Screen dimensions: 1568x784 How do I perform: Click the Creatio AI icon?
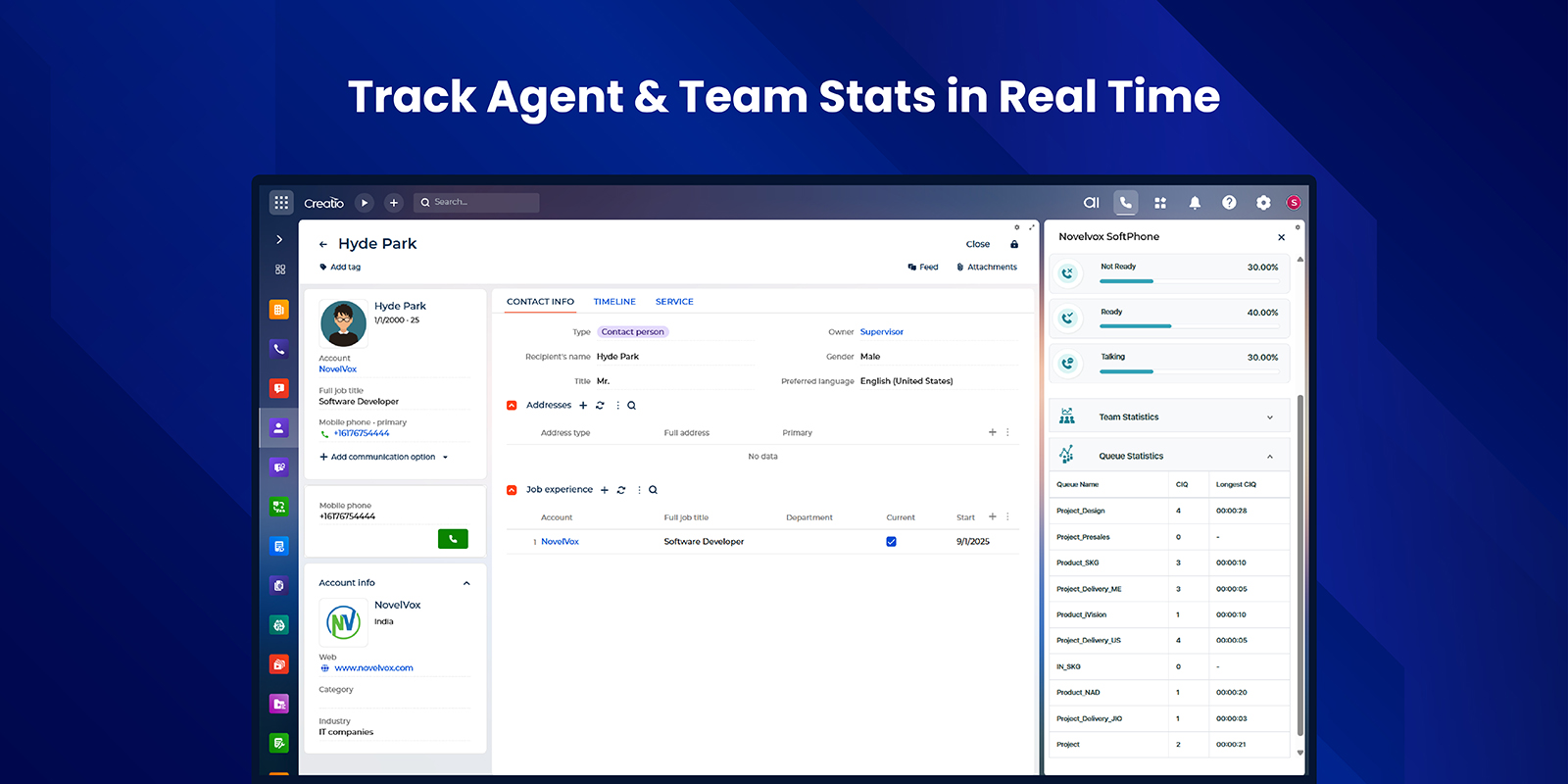(1091, 202)
